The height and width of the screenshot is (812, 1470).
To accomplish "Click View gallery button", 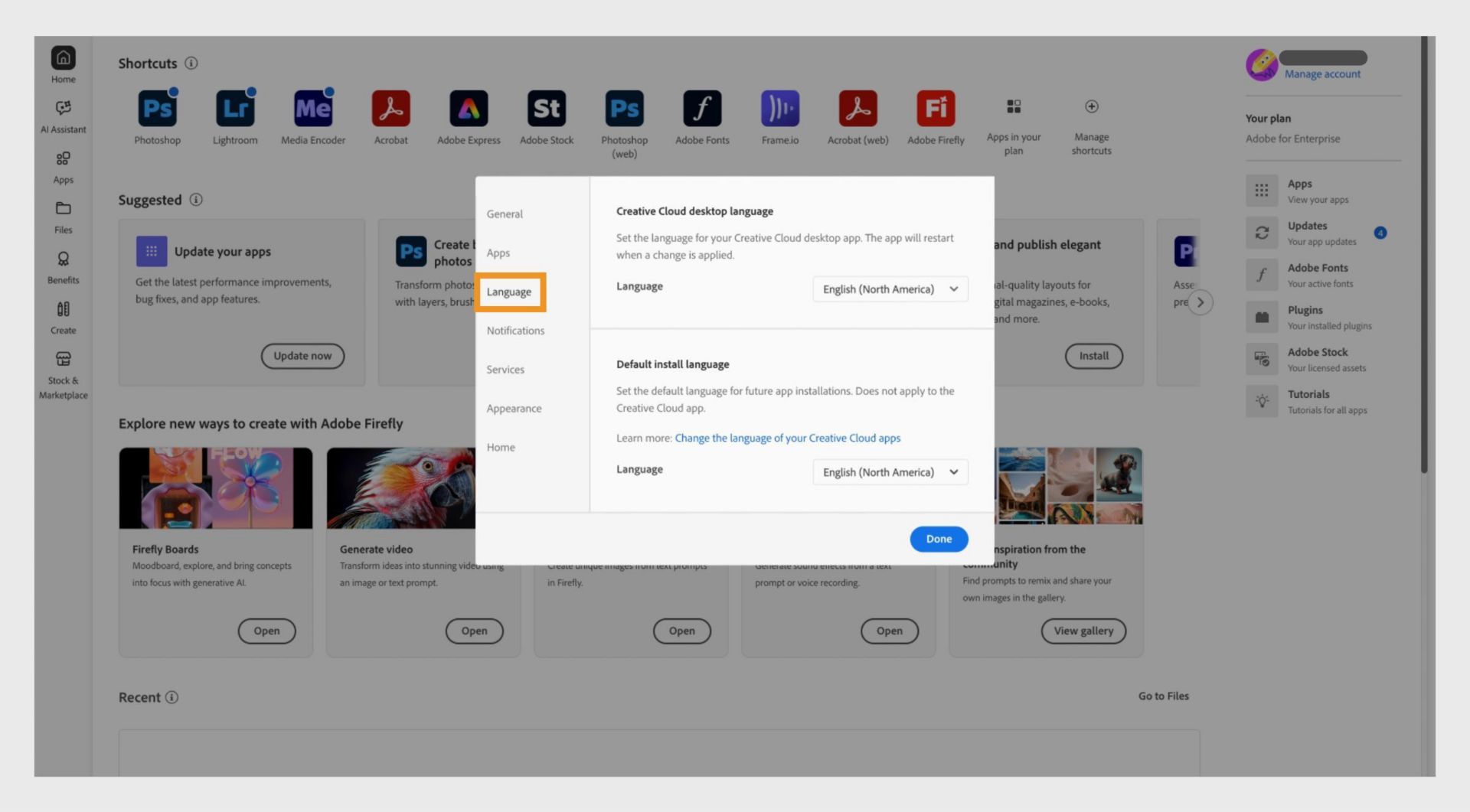I will 1083,631.
